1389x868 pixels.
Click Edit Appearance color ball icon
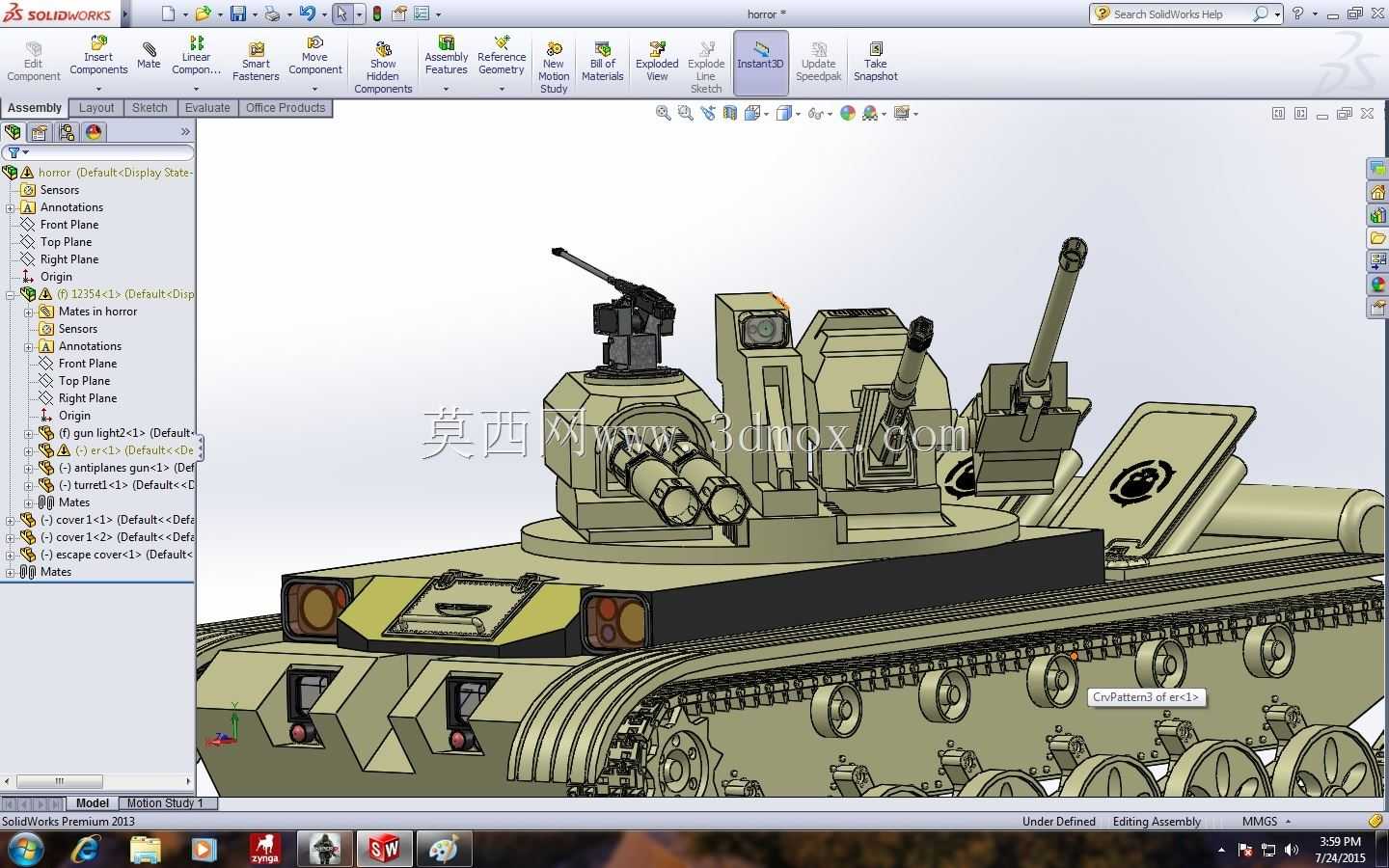[x=848, y=113]
